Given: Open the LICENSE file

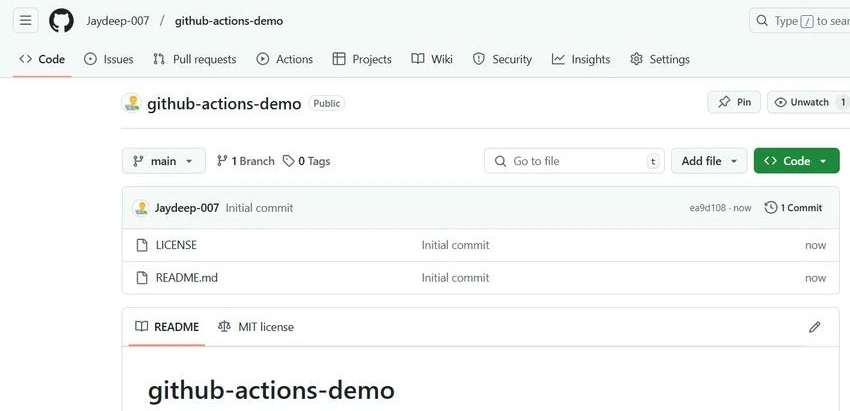Looking at the screenshot, I should pyautogui.click(x=176, y=245).
